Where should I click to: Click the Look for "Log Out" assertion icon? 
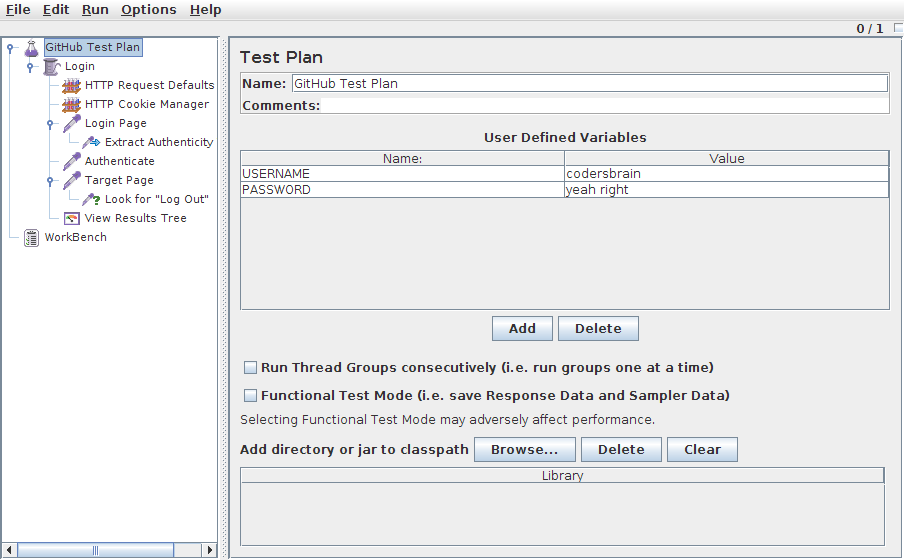(92, 199)
